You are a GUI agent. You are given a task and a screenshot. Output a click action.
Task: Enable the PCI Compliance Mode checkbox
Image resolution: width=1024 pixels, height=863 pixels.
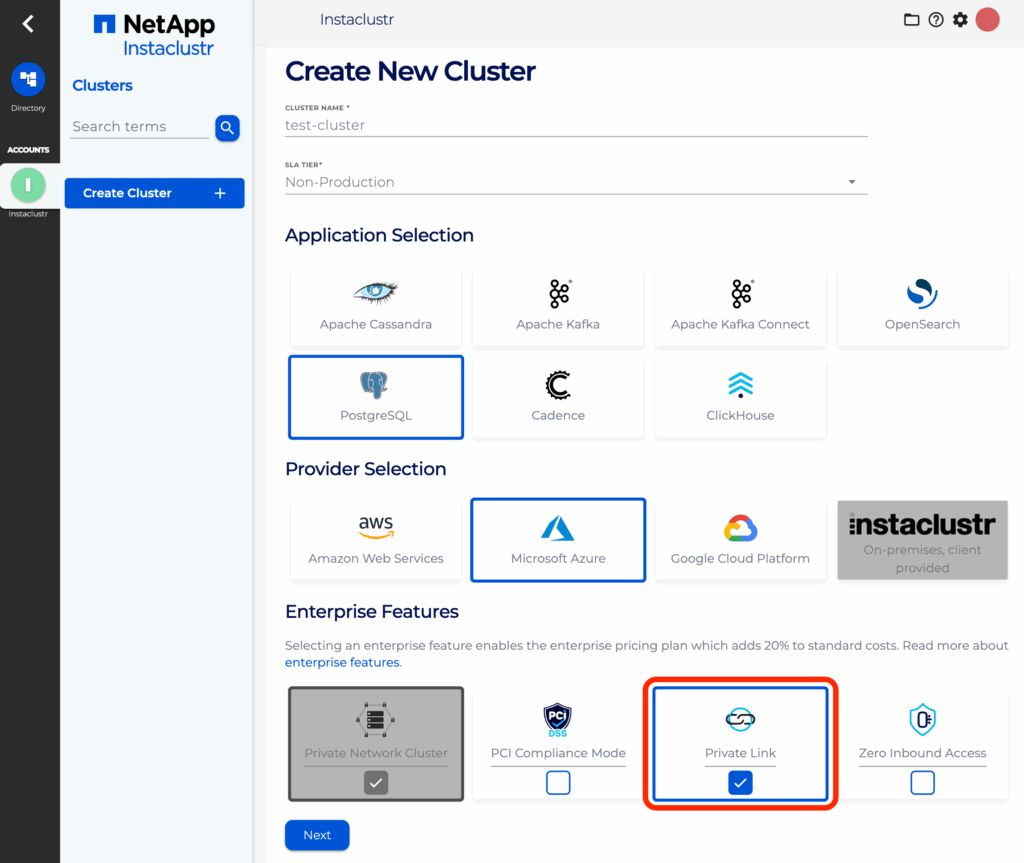coord(557,783)
